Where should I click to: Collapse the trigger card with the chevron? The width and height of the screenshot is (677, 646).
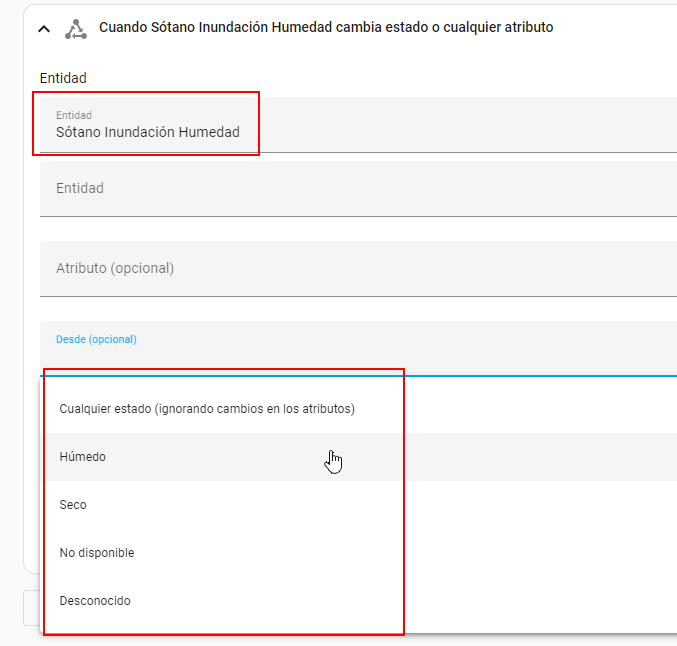pos(43,29)
